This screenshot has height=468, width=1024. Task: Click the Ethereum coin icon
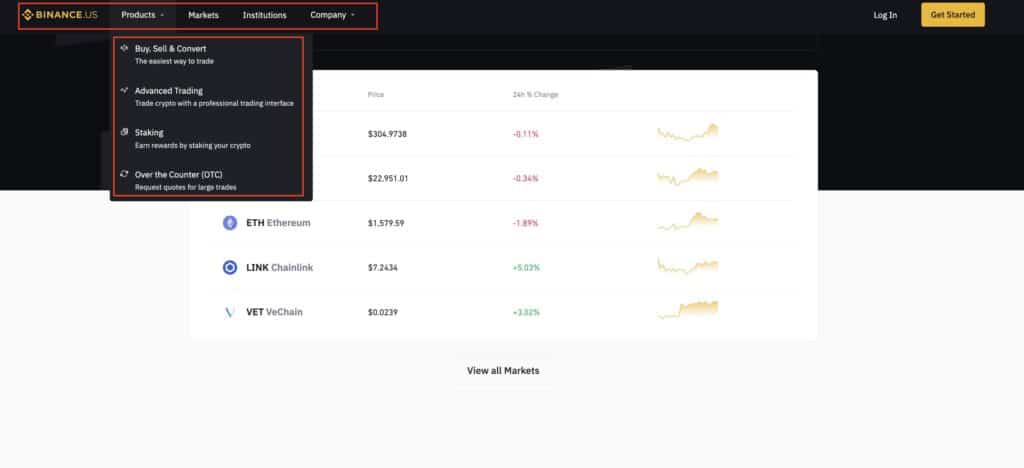[x=230, y=223]
